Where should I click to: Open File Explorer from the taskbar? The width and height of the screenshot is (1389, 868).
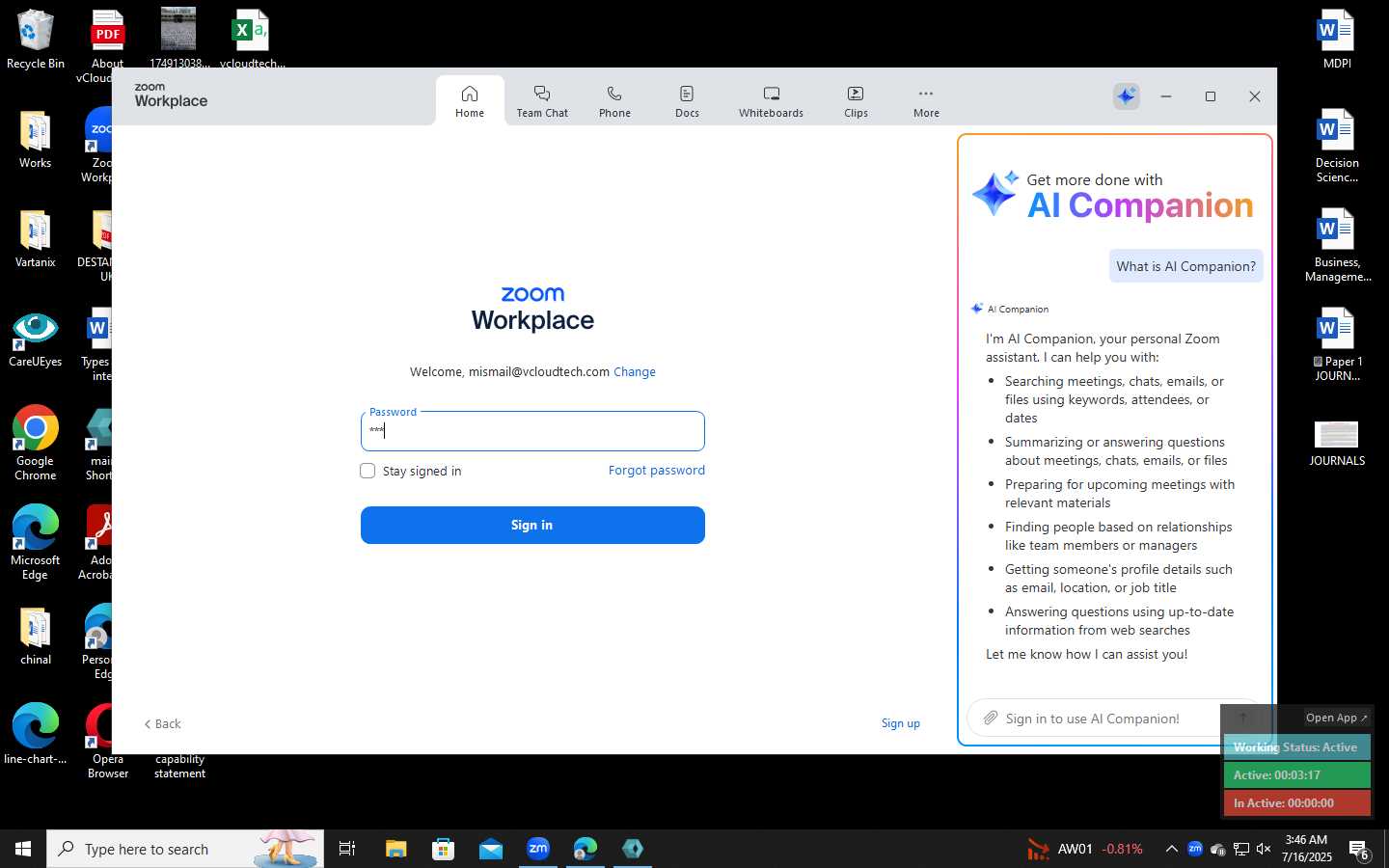point(396,849)
